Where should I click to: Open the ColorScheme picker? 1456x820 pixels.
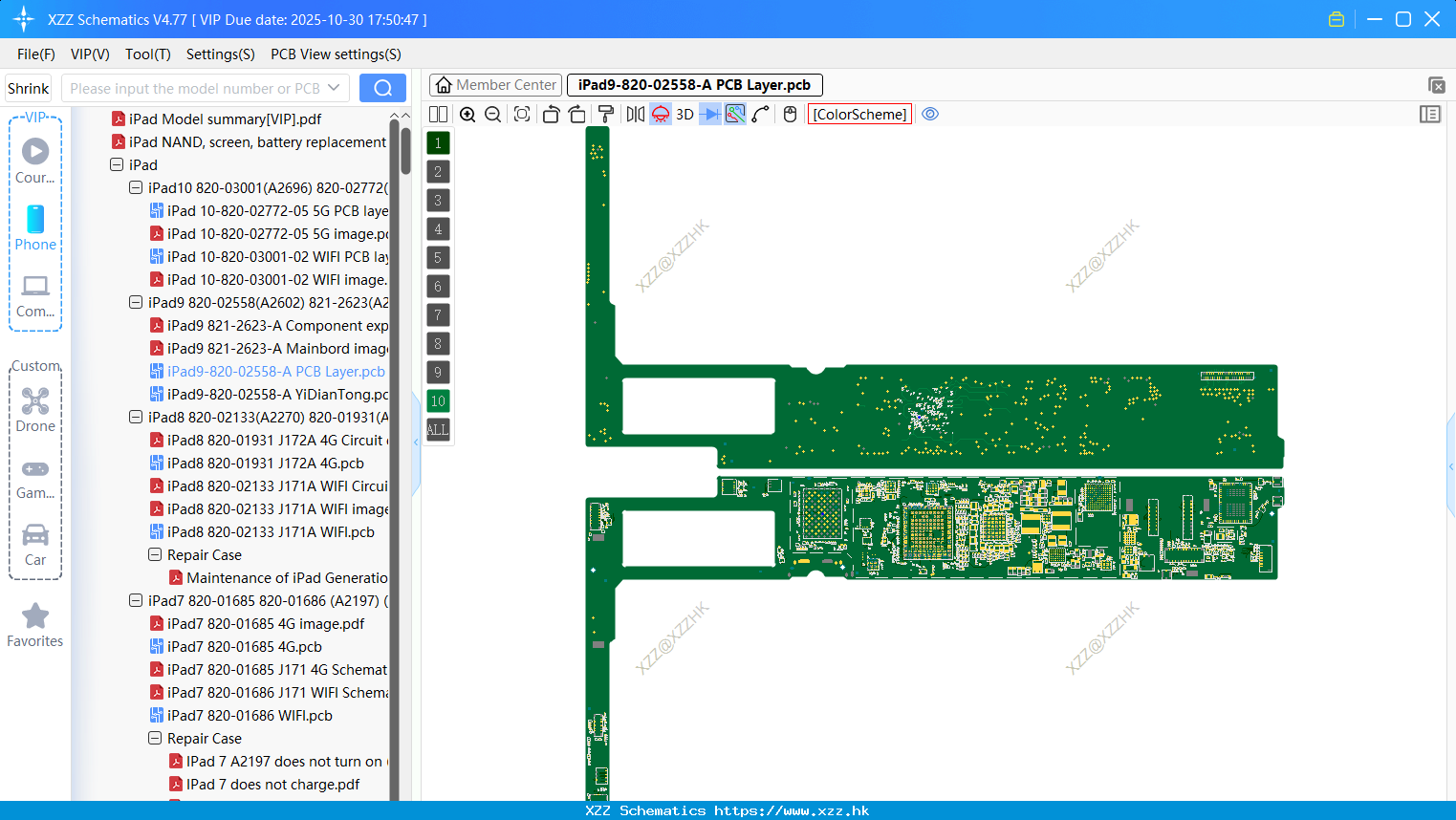[x=859, y=114]
